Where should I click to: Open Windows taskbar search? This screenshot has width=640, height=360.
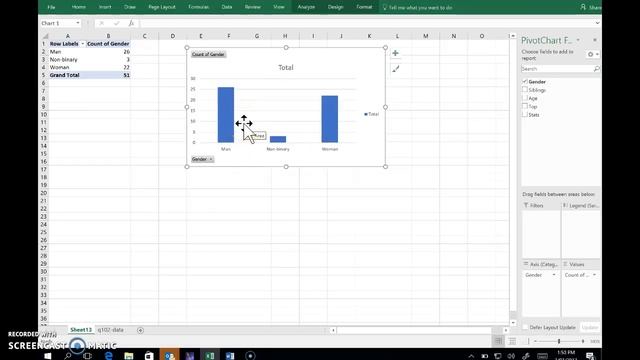pos(68,356)
